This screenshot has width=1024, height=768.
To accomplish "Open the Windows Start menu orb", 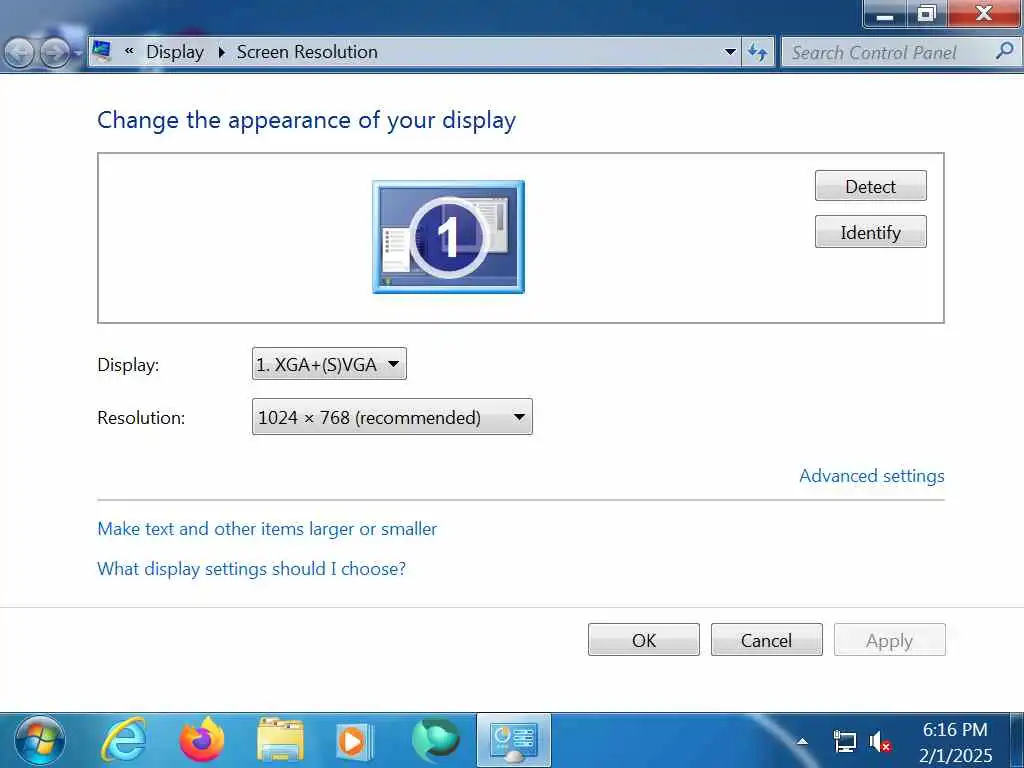I will coord(40,741).
